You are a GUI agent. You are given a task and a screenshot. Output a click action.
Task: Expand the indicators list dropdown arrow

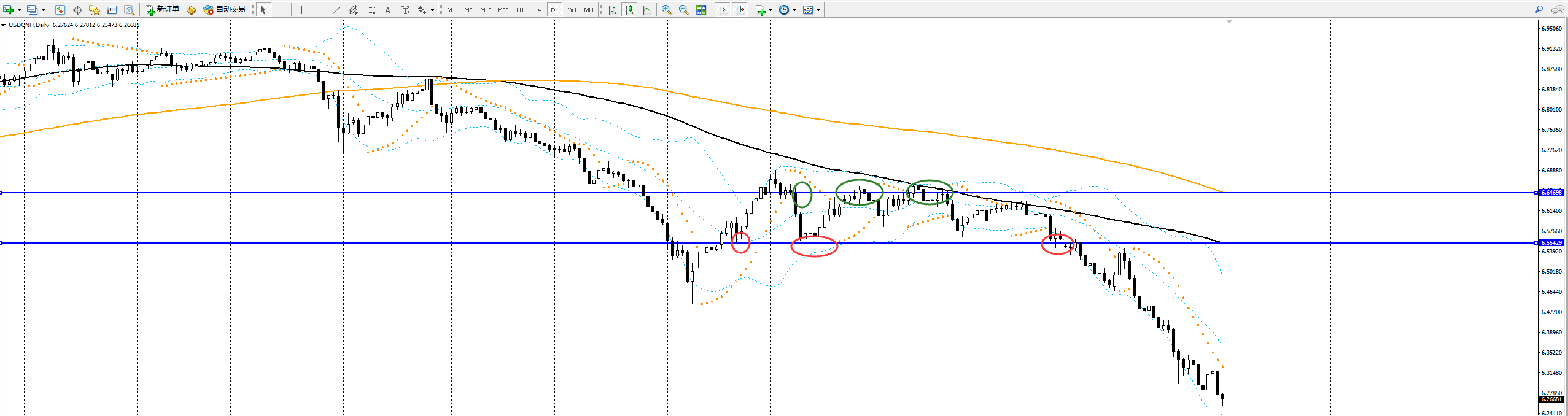pyautogui.click(x=770, y=10)
